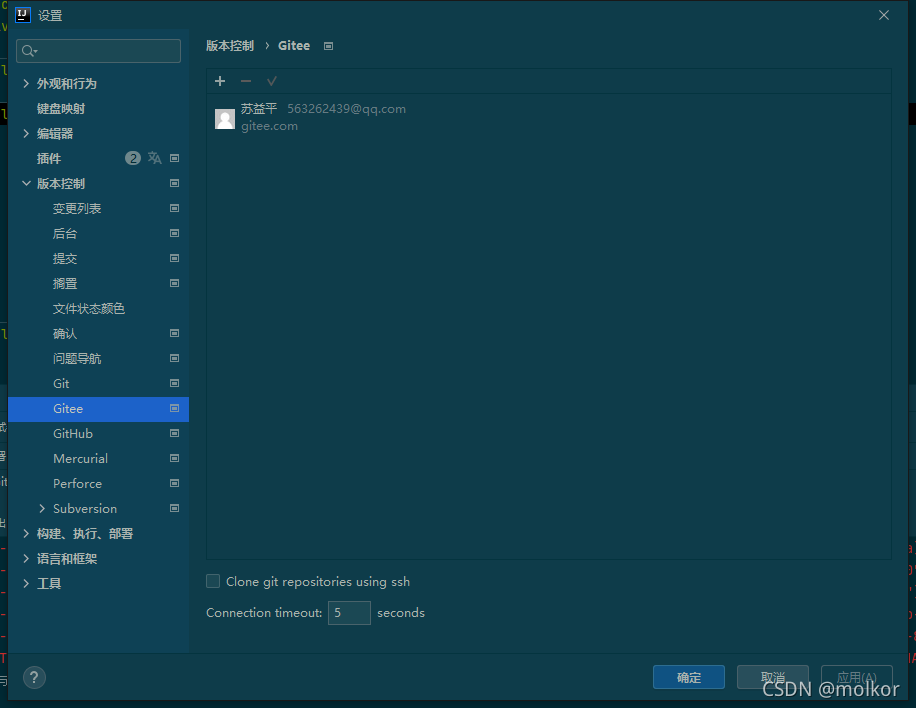Expand the 构建、执行、部署 section
916x708 pixels.
point(26,534)
